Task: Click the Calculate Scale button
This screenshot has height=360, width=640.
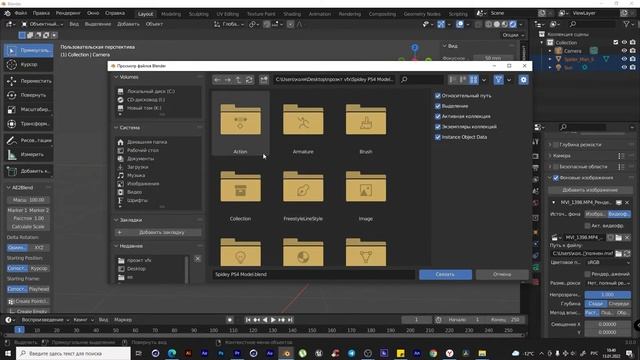Action: [x=28, y=227]
